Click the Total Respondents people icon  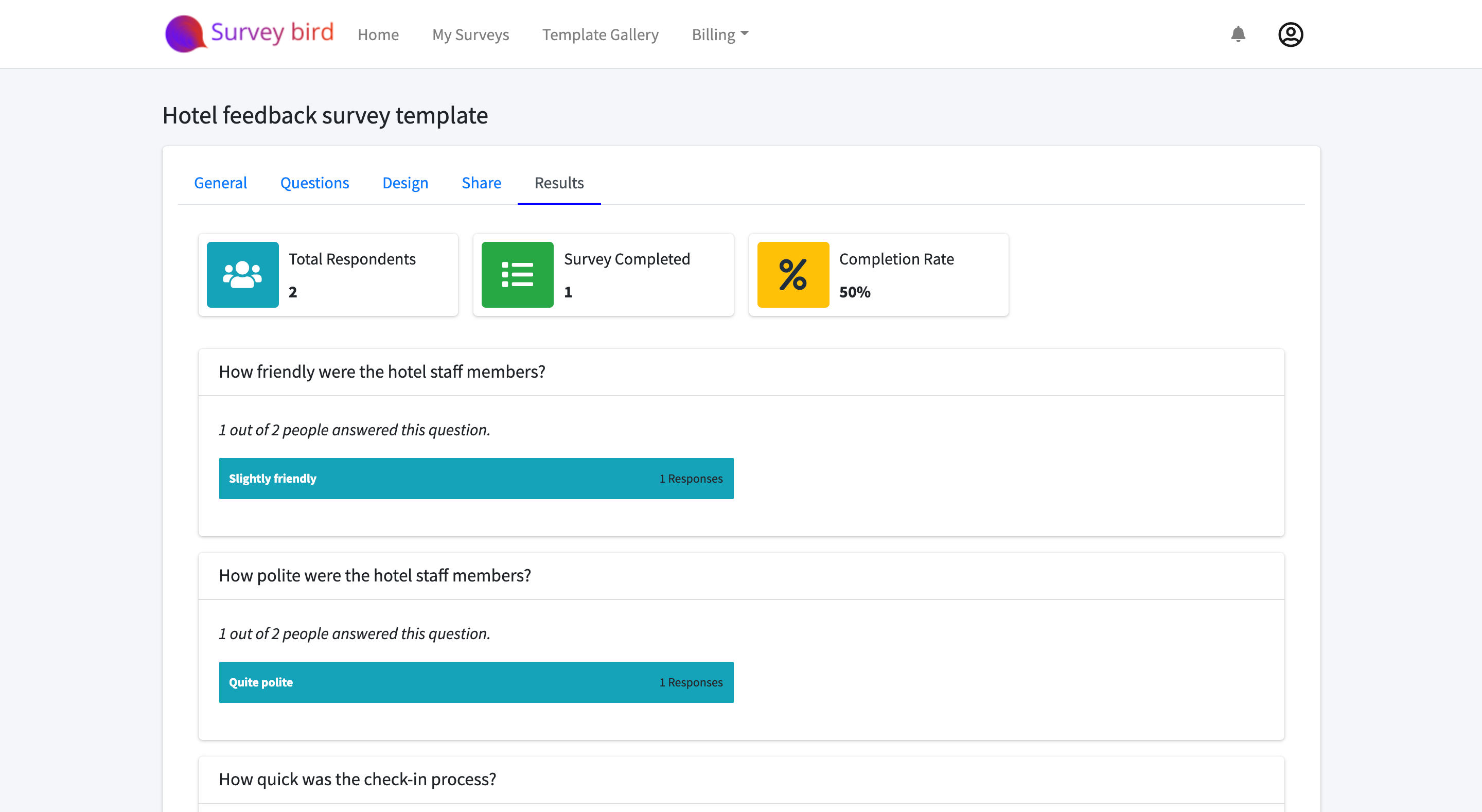click(242, 274)
